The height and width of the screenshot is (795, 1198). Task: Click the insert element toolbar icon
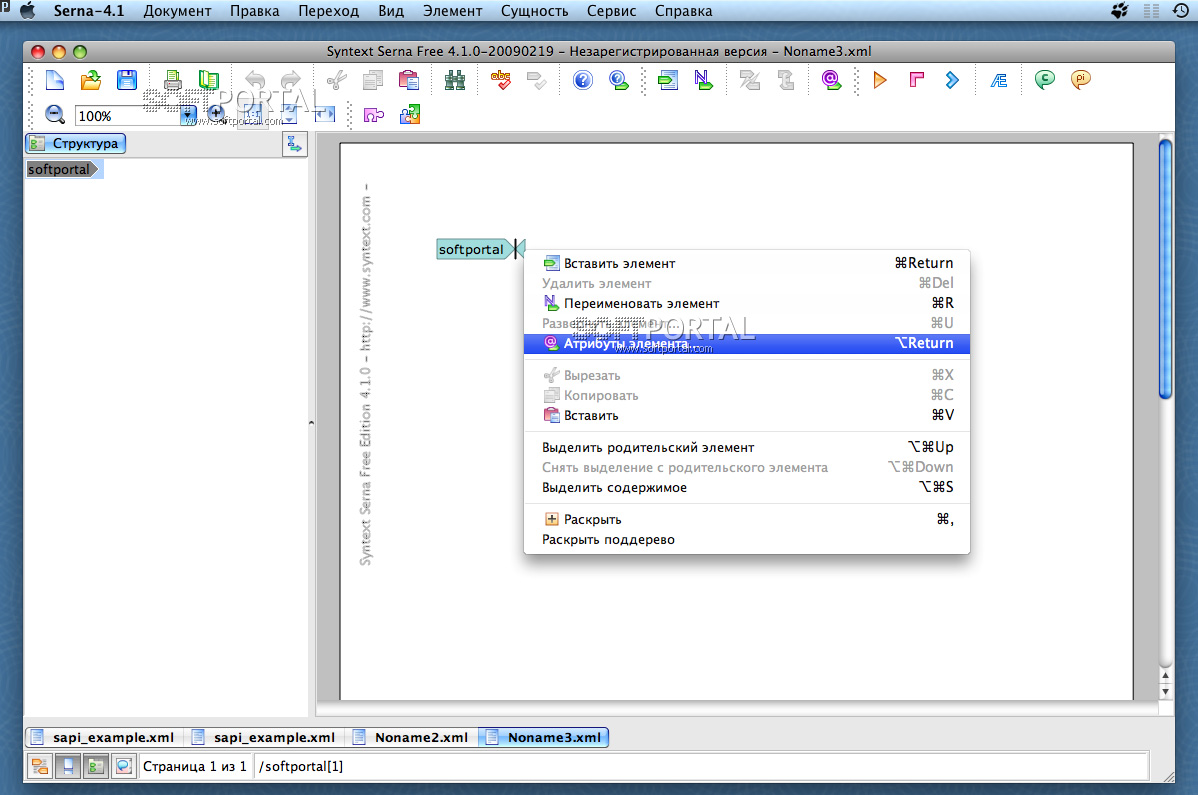tap(668, 79)
